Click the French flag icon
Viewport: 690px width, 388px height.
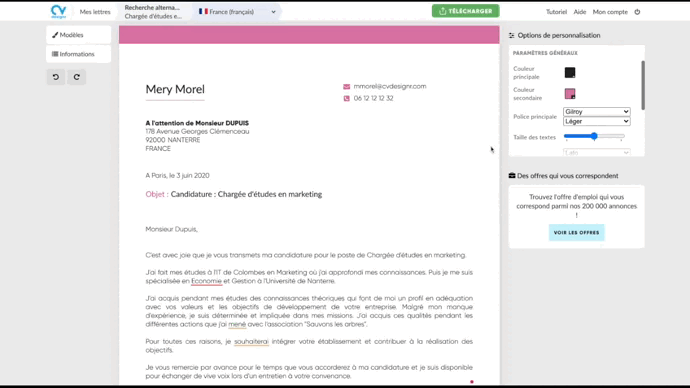coord(203,11)
